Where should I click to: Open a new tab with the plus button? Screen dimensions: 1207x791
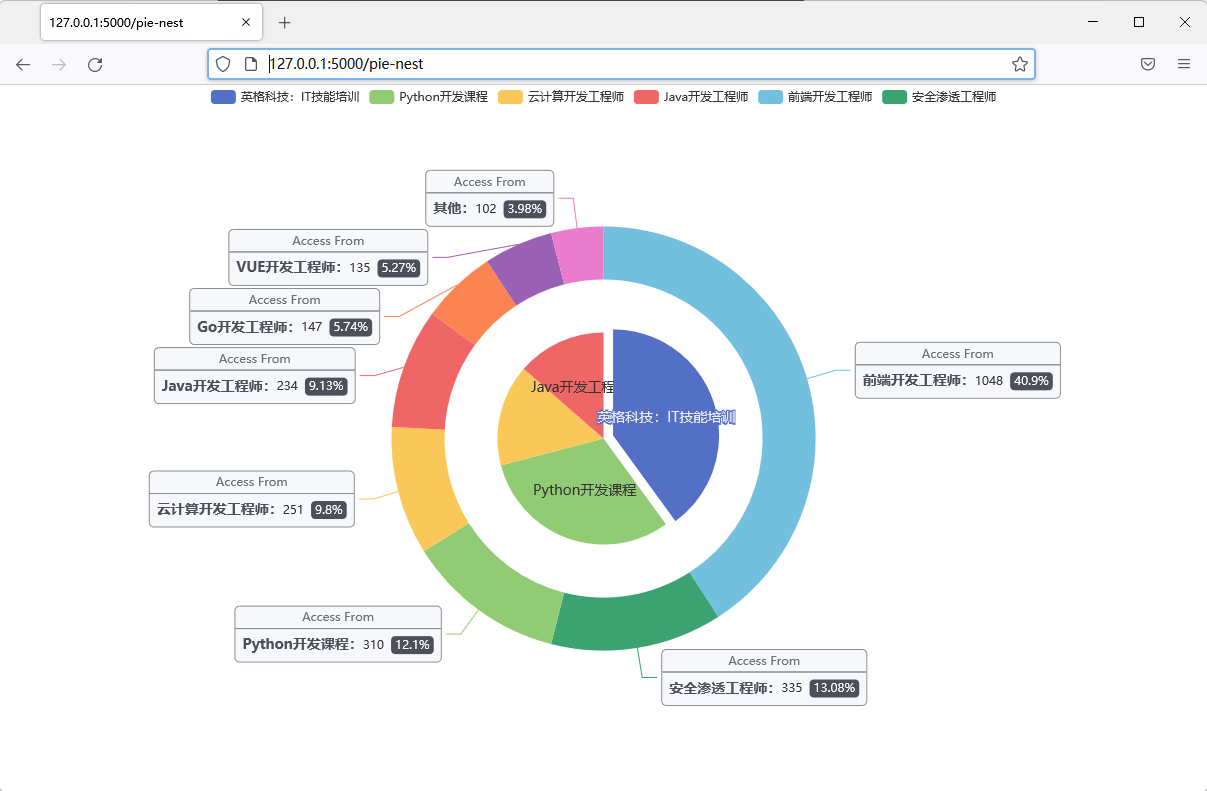(x=285, y=22)
